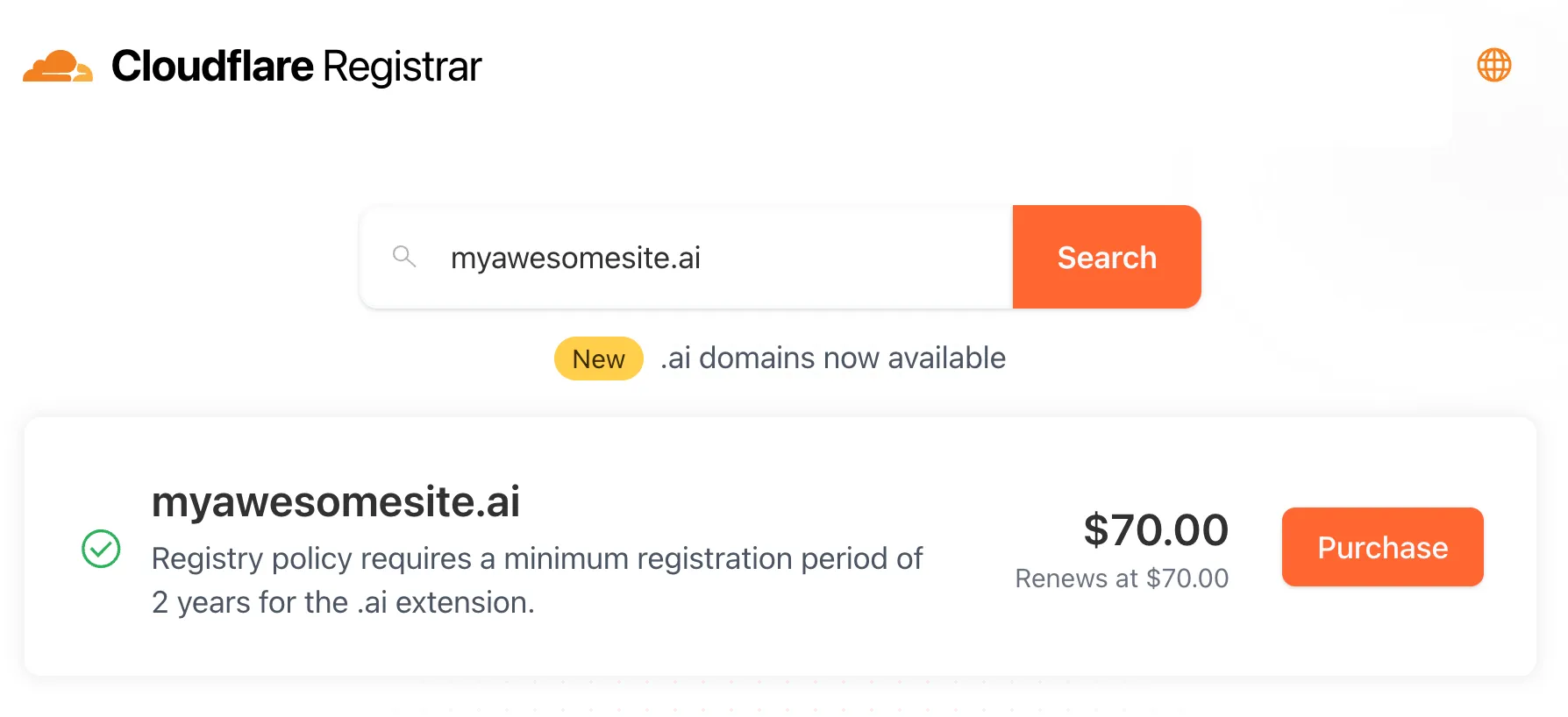Click the $70.00 price label
The image size is (1568, 717).
click(1156, 529)
